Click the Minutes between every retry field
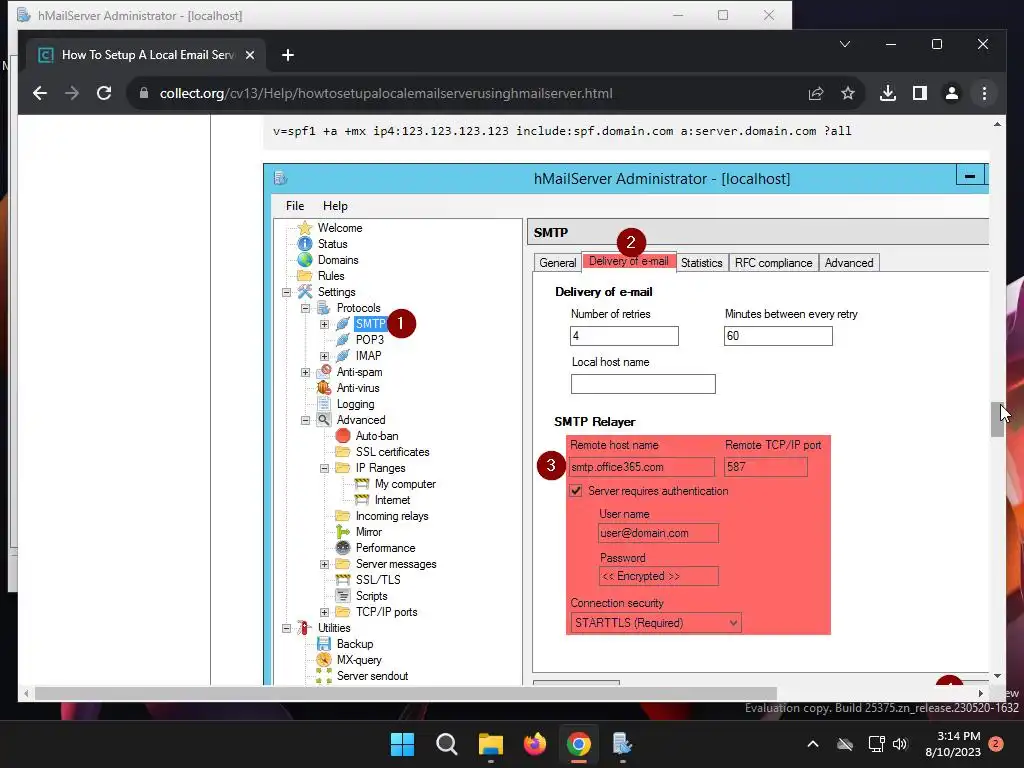 [x=778, y=336]
